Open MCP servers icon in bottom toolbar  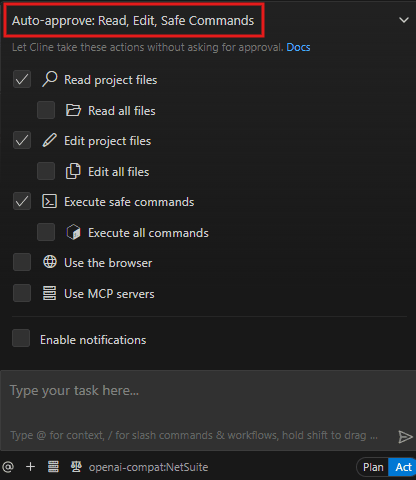click(x=53, y=467)
